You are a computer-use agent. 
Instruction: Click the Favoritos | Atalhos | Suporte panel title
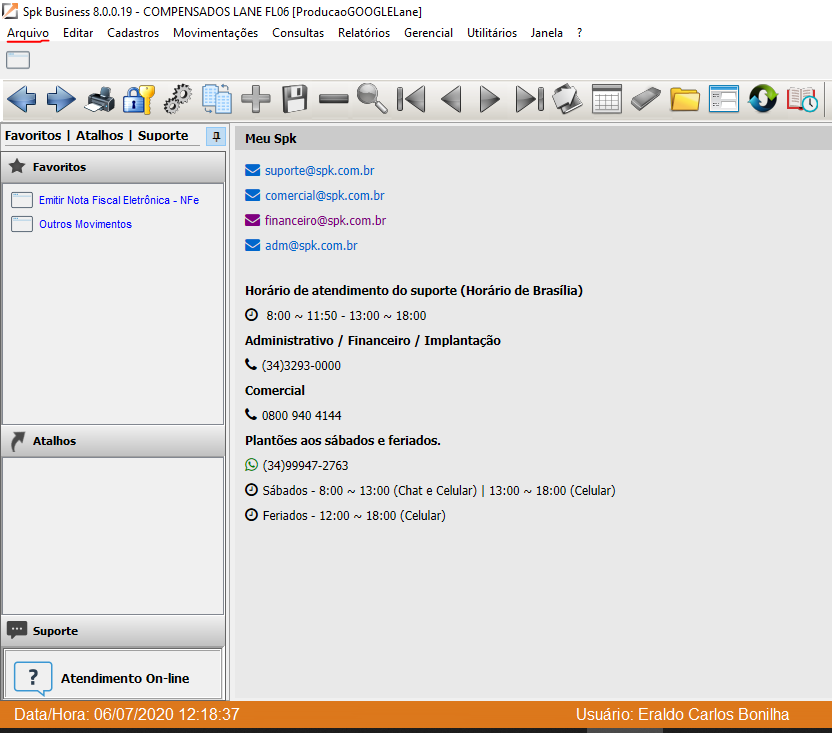pos(97,136)
